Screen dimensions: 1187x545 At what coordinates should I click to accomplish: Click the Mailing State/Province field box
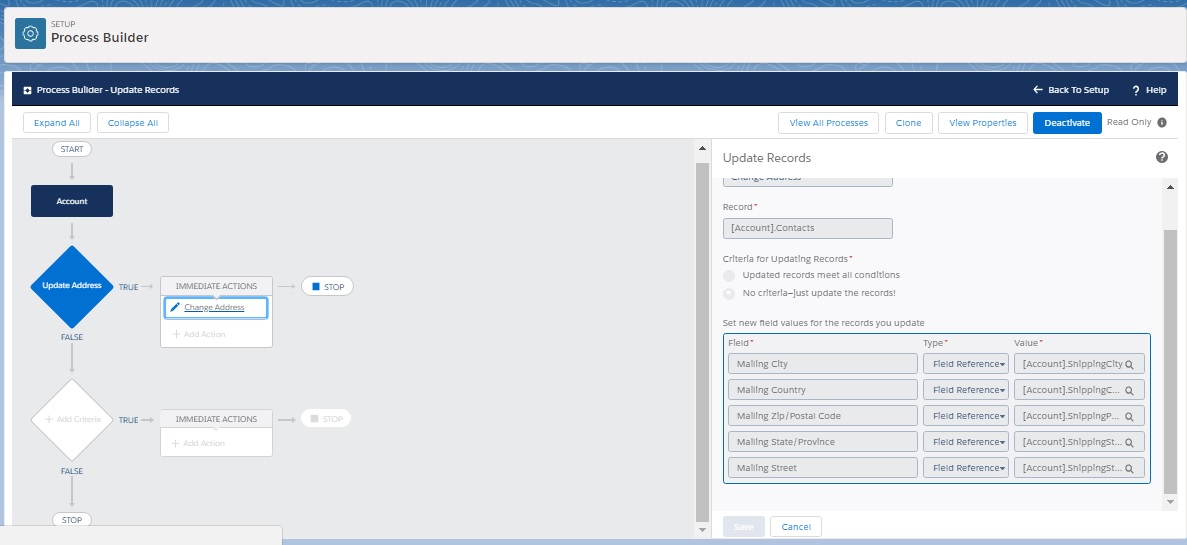tap(823, 442)
